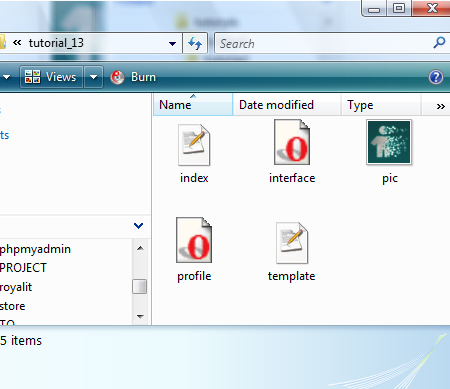
Task: Click the template file name label
Action: point(292,276)
